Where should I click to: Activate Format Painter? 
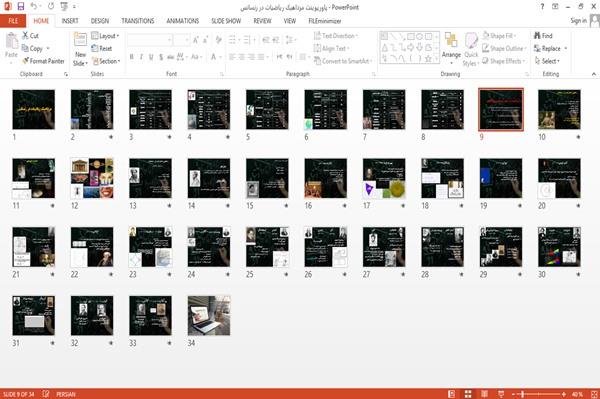[x=43, y=61]
